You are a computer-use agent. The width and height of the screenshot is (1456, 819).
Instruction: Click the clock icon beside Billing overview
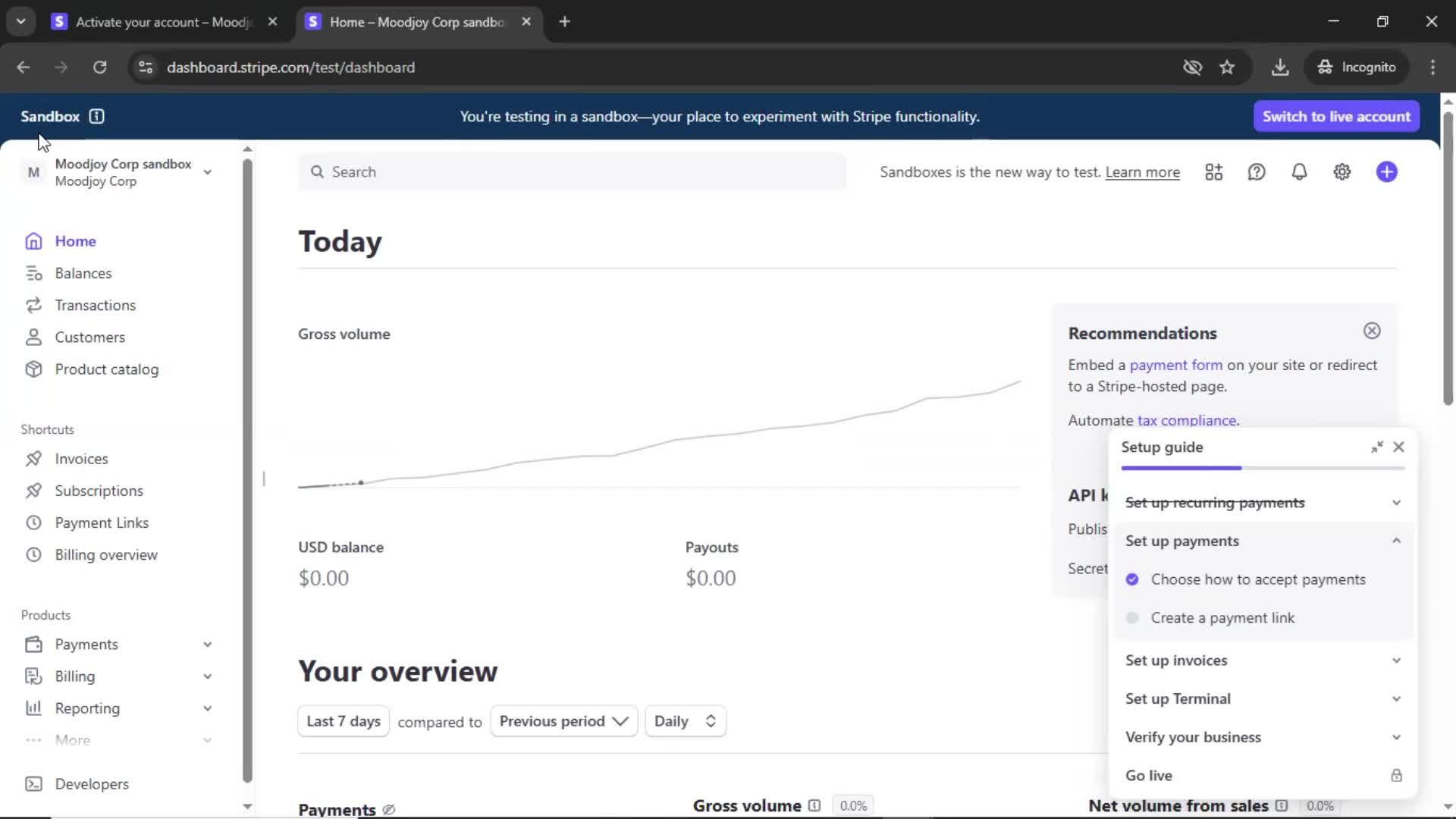(x=33, y=554)
